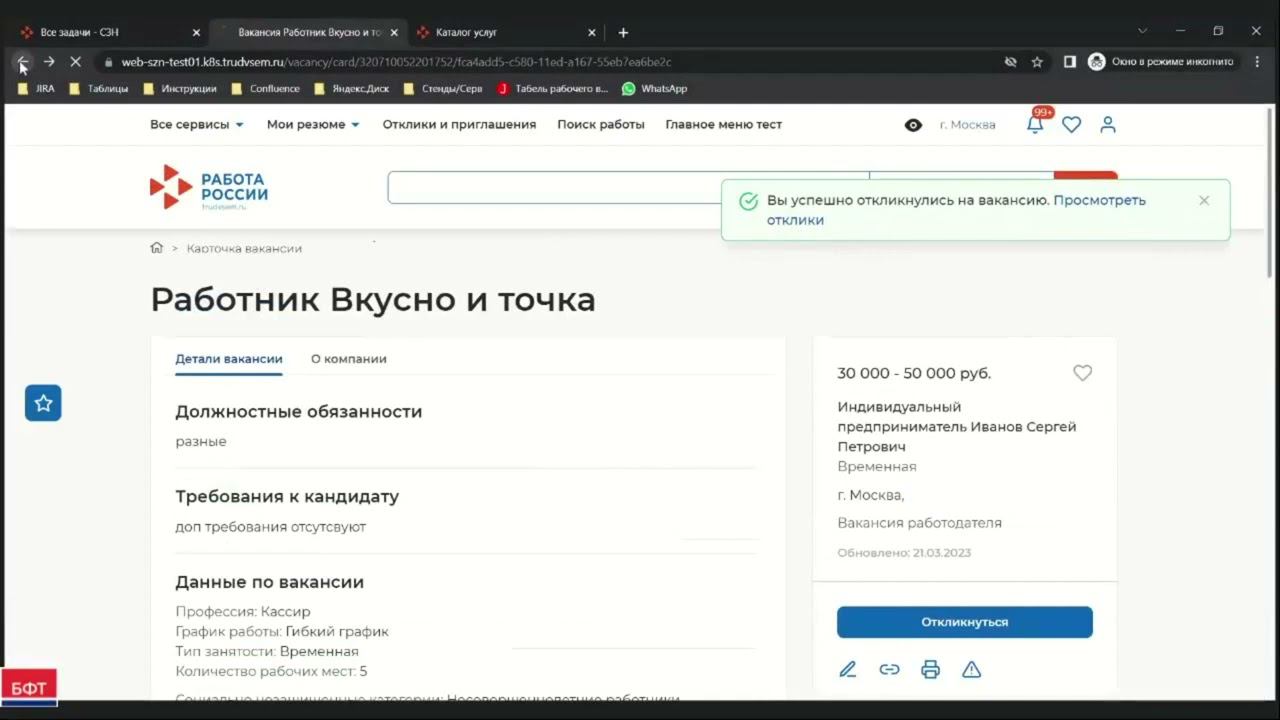Switch to Каталог услуг browser tab
Image resolution: width=1280 pixels, height=720 pixels.
(505, 32)
